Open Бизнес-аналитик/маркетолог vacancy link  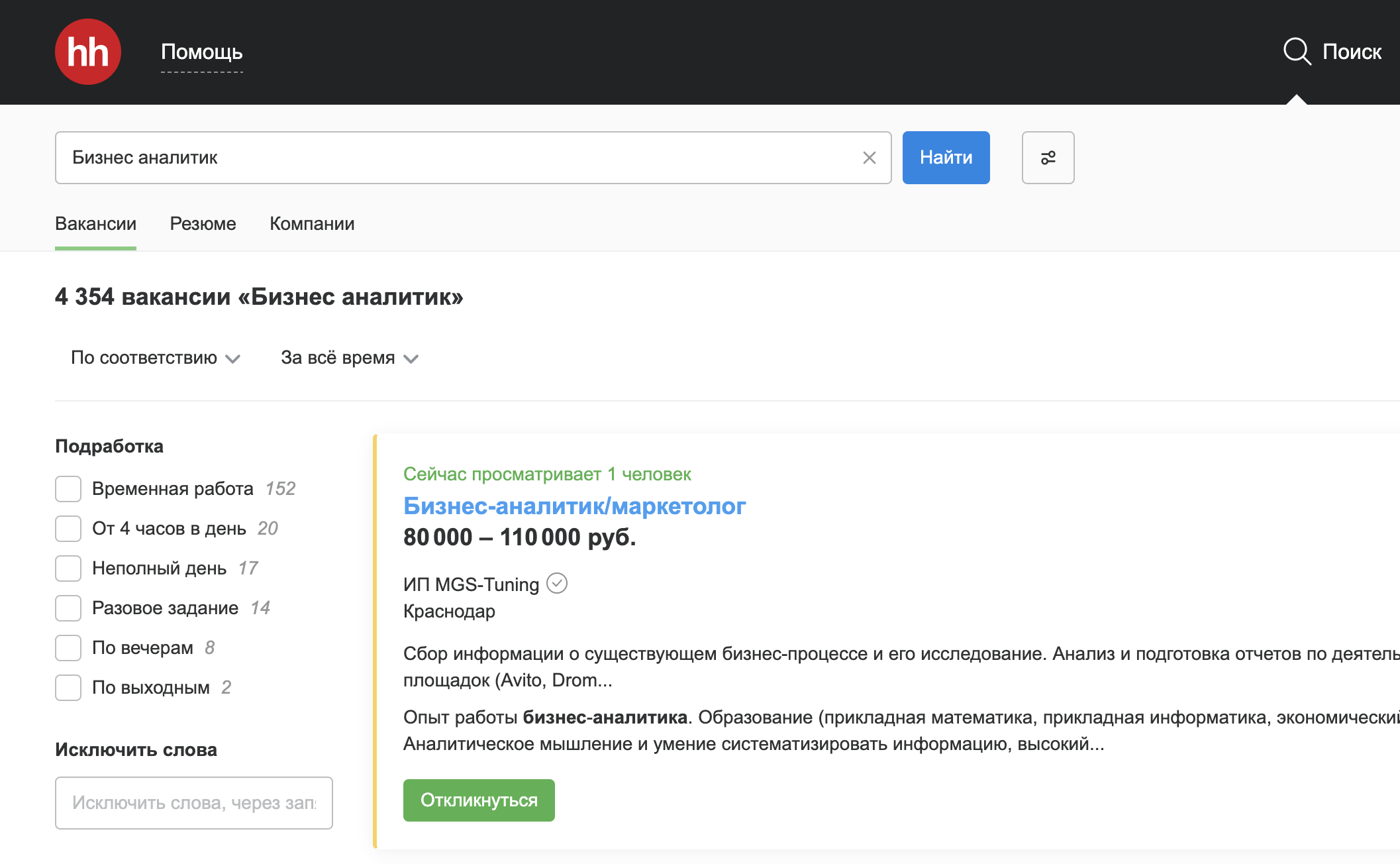[574, 506]
